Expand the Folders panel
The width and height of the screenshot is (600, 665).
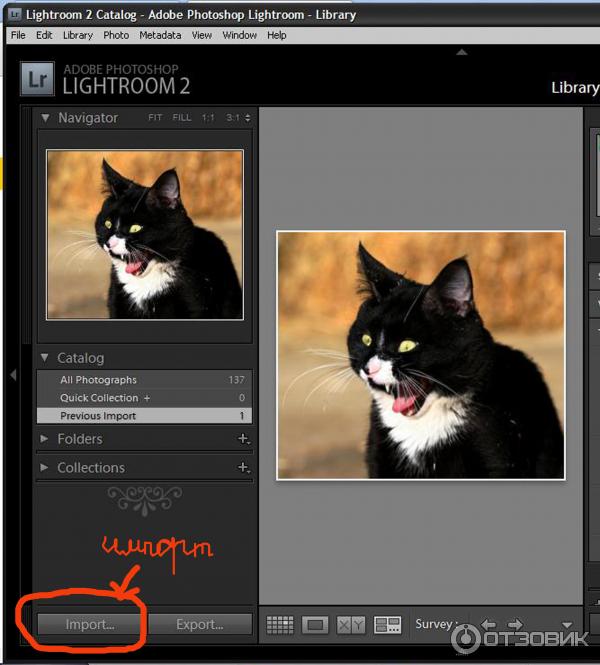pyautogui.click(x=45, y=439)
